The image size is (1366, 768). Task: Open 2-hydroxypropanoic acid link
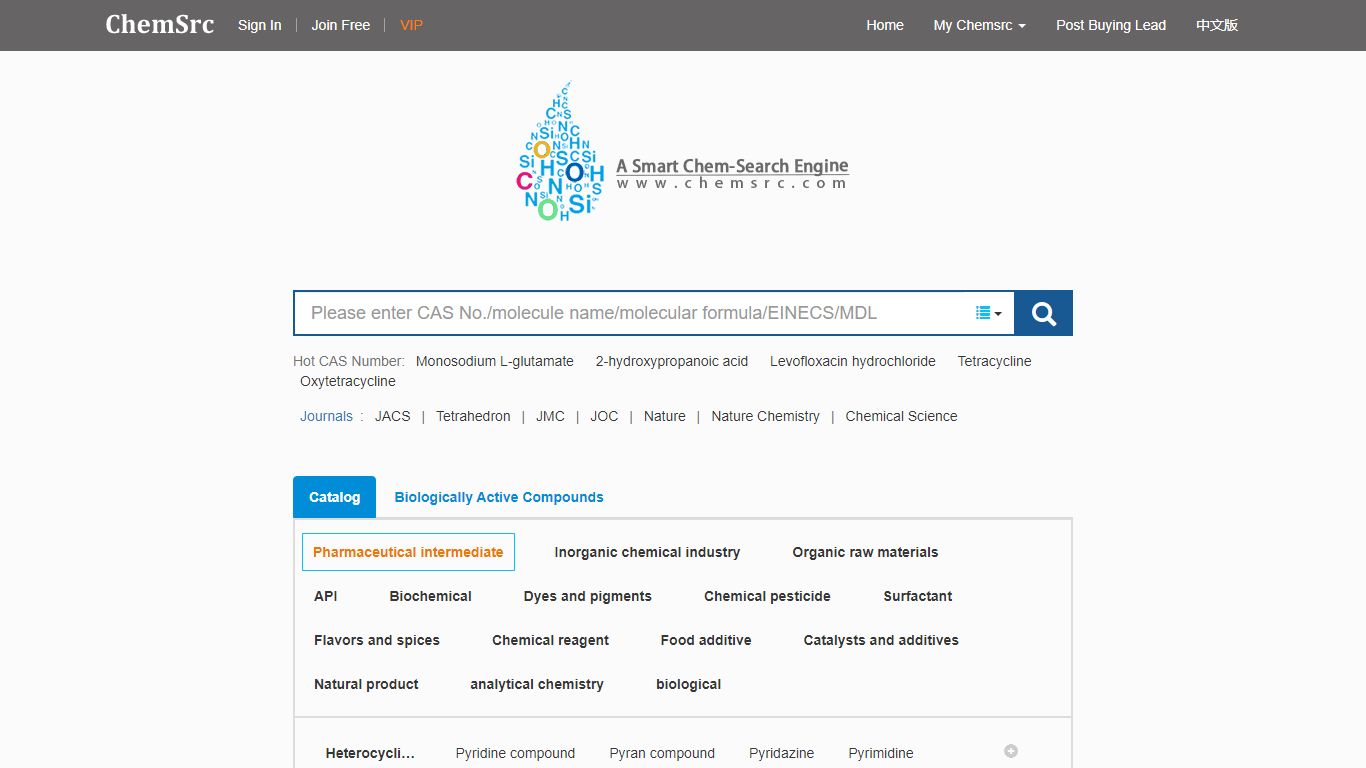(672, 361)
